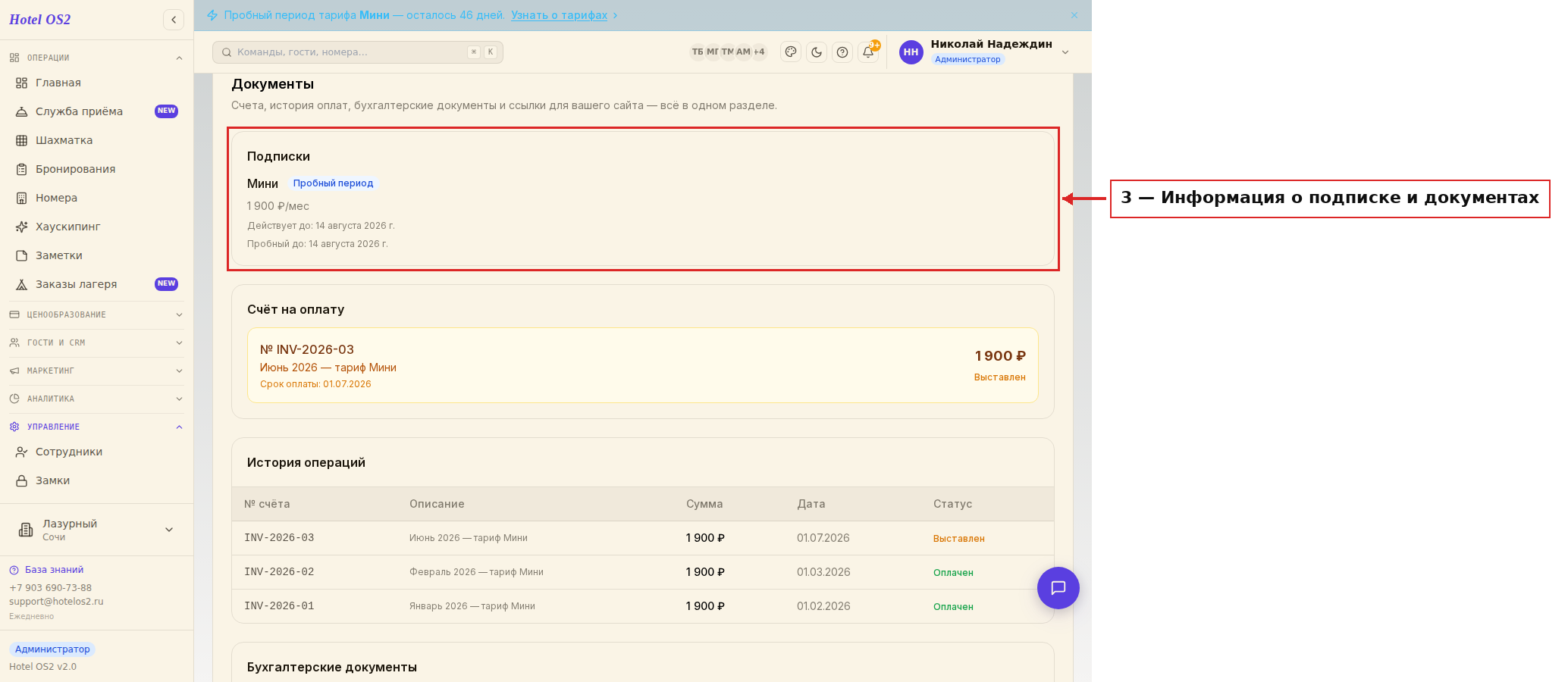
Task: Expand the Ценообразование section
Action: pos(96,314)
